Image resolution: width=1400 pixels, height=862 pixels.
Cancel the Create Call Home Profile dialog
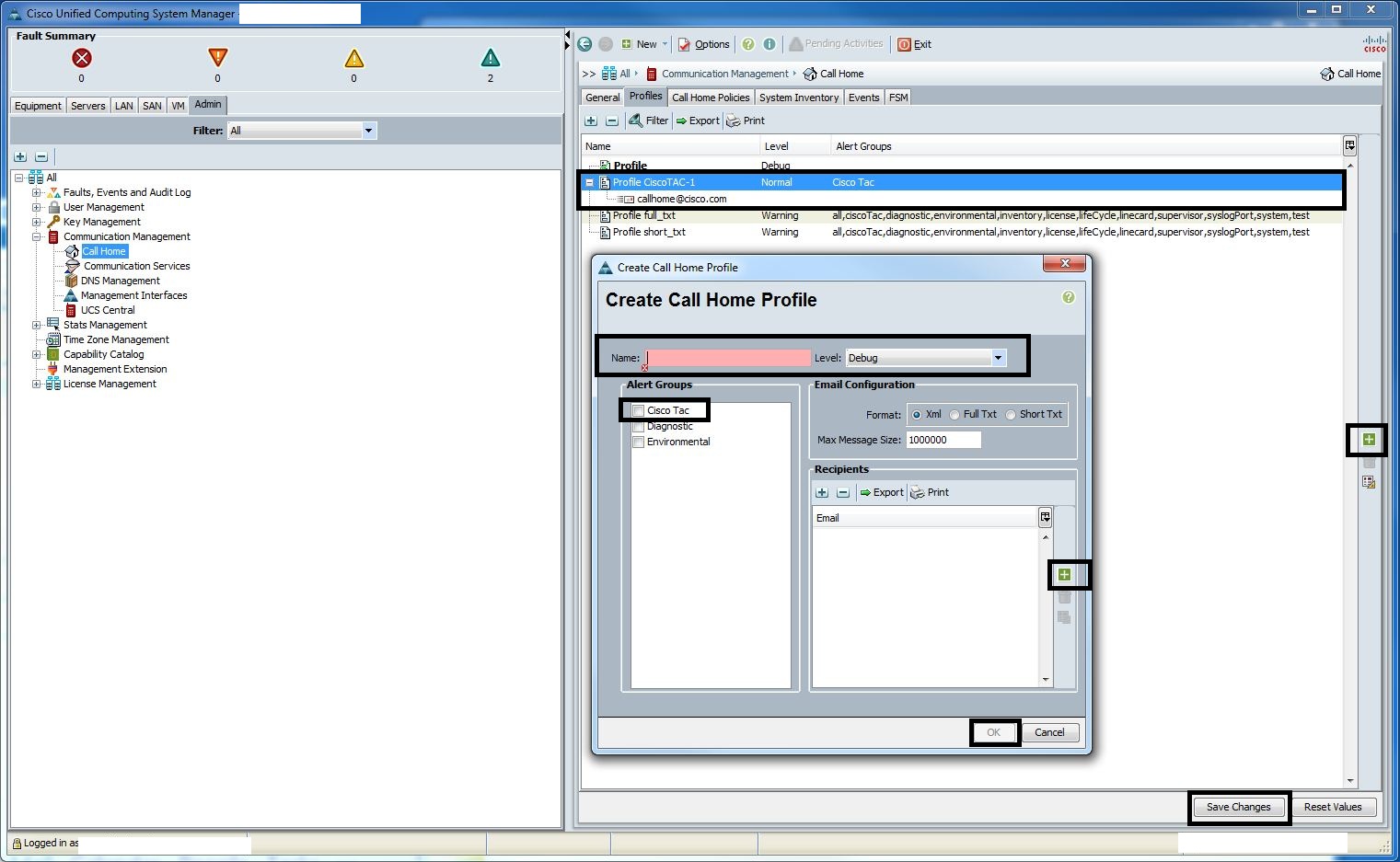coord(1049,732)
